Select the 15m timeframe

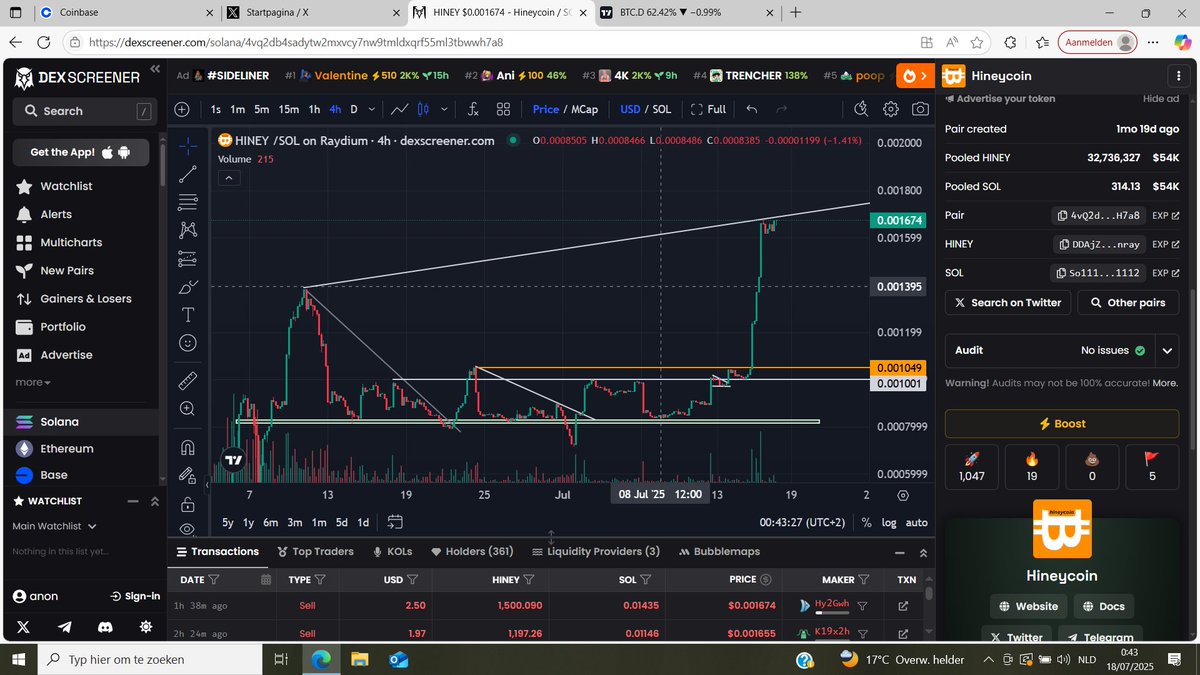click(x=288, y=109)
